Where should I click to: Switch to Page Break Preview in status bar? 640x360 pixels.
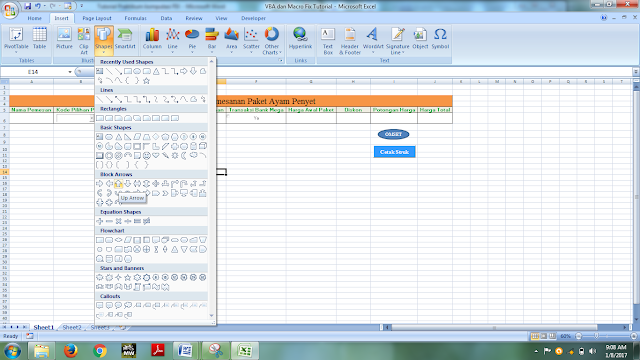552,336
